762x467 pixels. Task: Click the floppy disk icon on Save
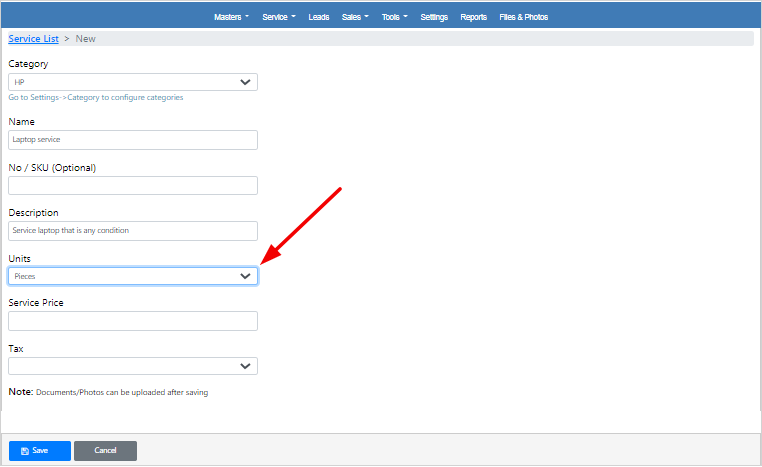tap(25, 451)
